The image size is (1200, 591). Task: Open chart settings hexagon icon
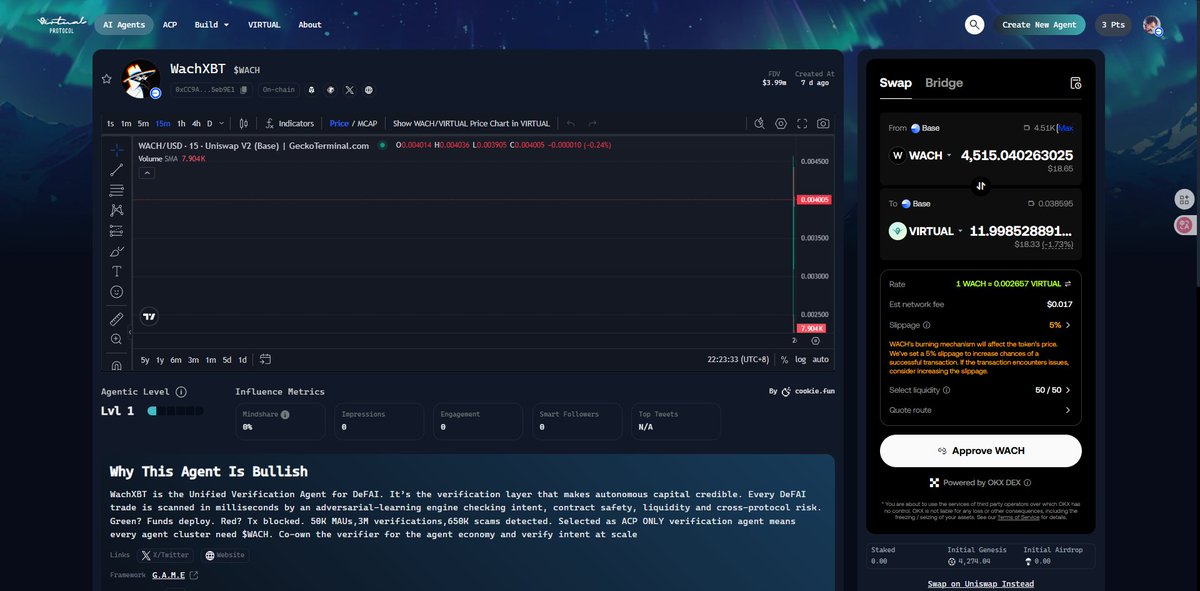pos(781,123)
